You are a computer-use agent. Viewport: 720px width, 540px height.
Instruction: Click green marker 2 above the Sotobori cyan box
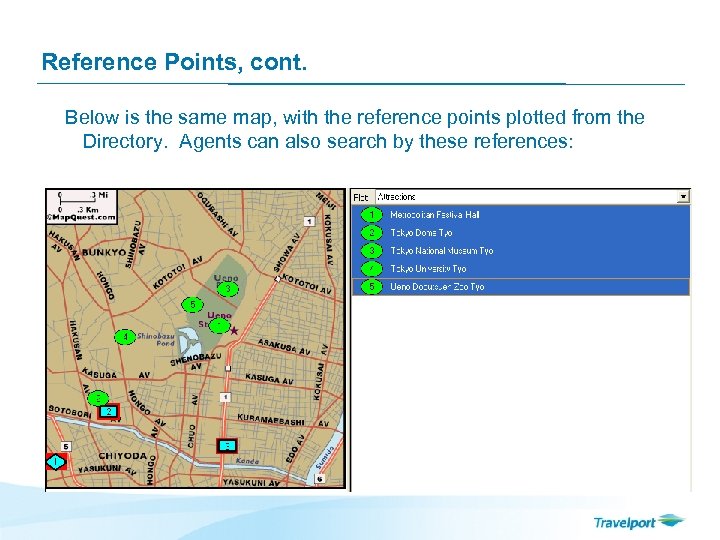pos(98,398)
